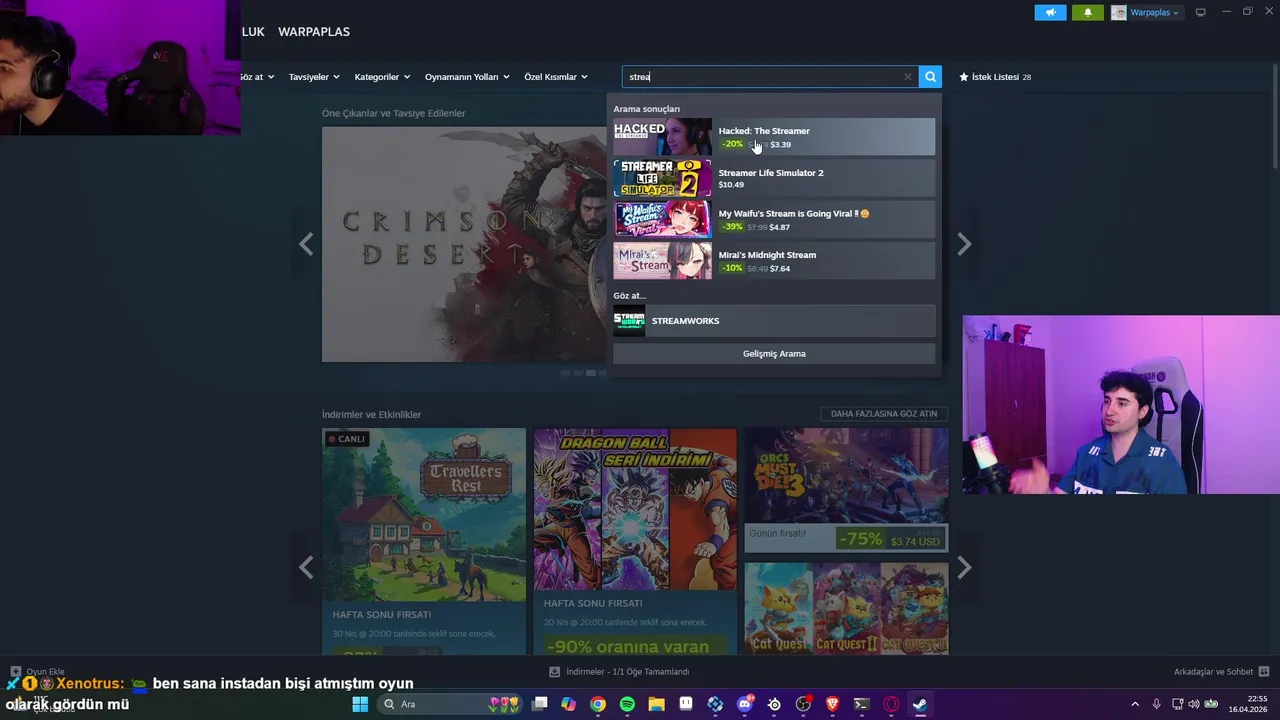This screenshot has width=1280, height=720.
Task: Expand the Göz at menu
Action: pos(256,77)
